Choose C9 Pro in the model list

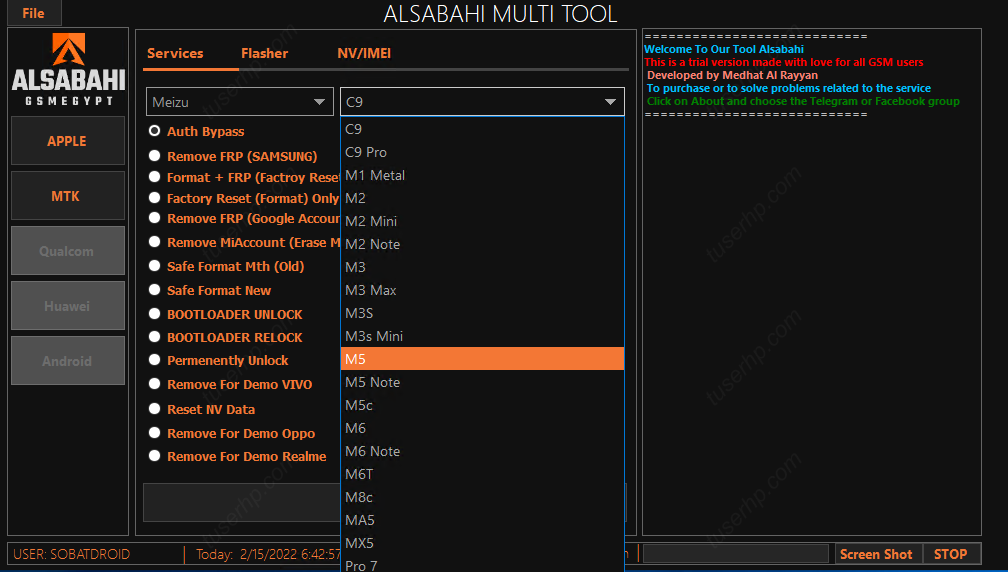(482, 152)
